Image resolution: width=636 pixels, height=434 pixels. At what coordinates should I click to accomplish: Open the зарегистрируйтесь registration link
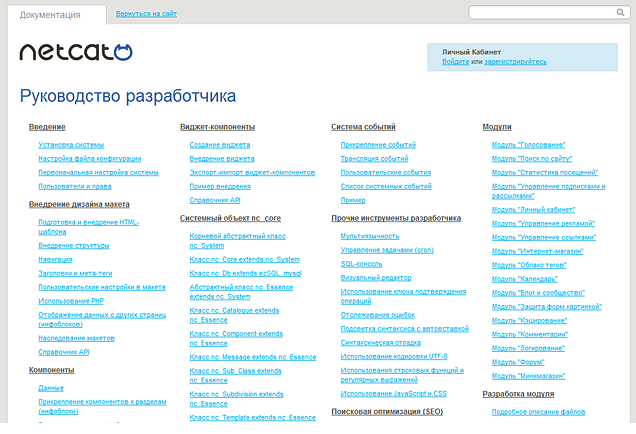click(x=515, y=62)
